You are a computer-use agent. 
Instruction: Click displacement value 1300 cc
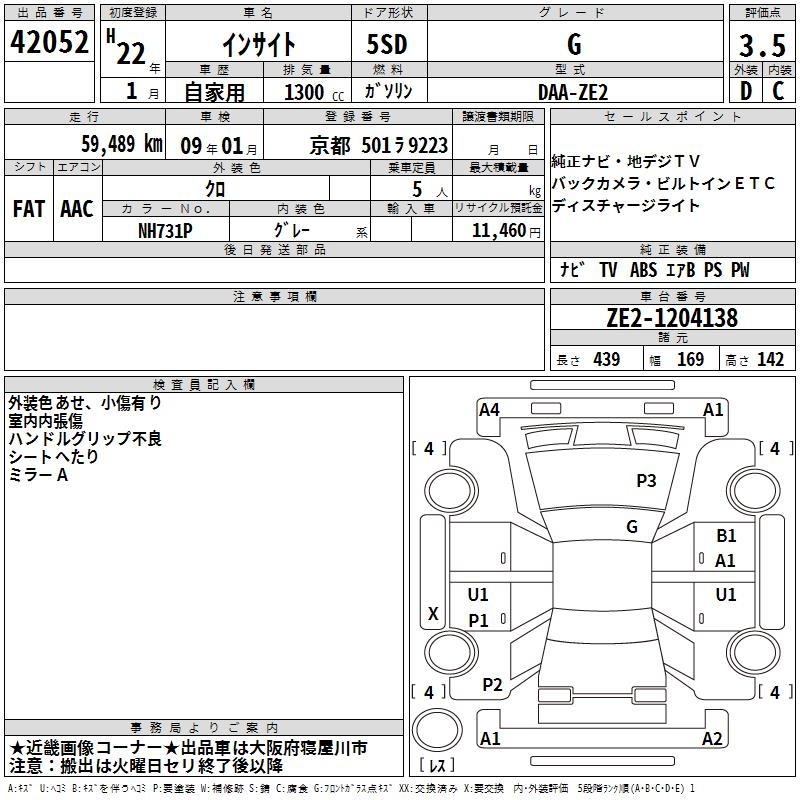tap(314, 92)
